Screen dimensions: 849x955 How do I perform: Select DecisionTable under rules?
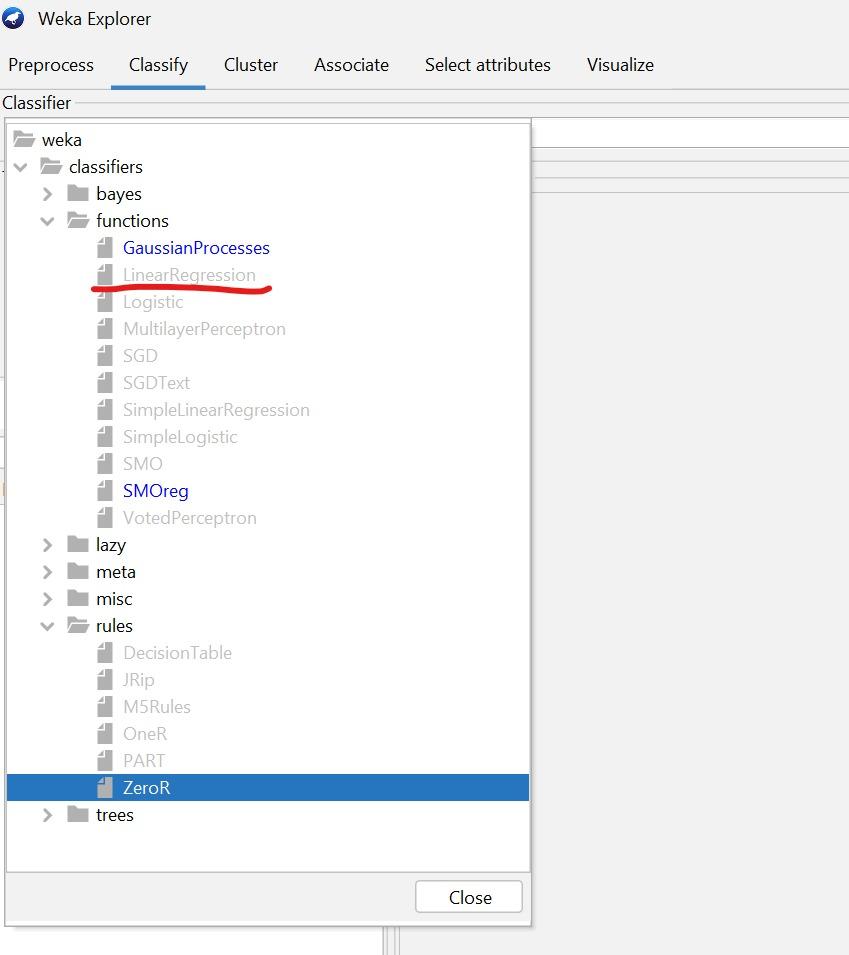point(177,653)
